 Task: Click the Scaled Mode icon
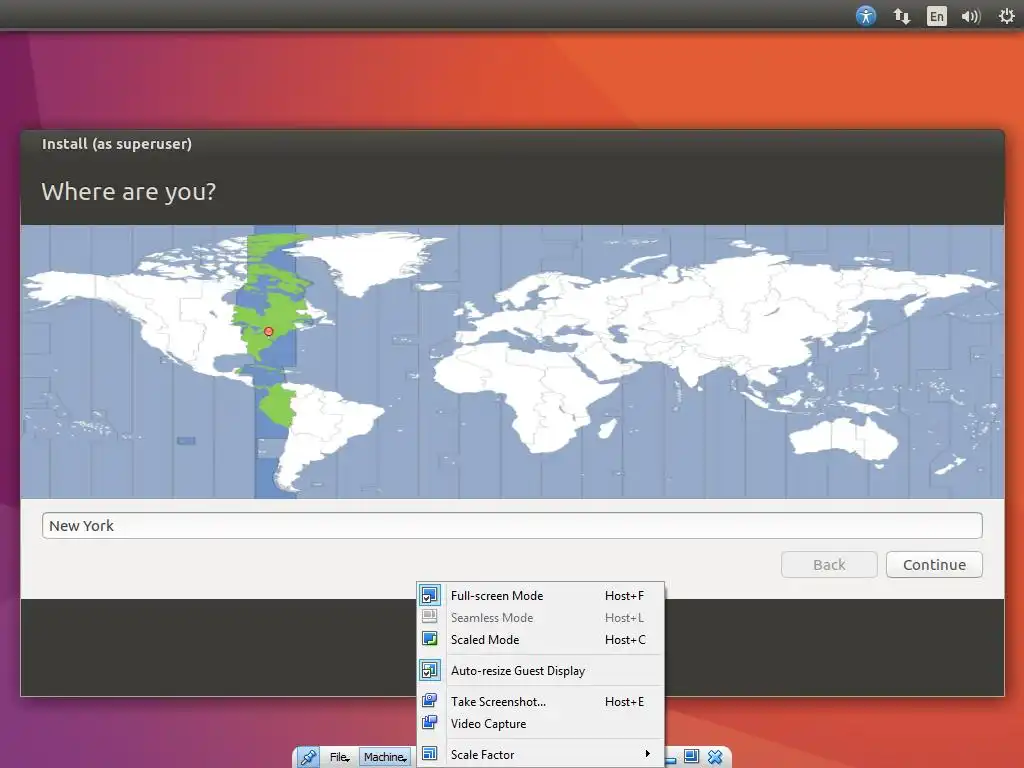[430, 639]
